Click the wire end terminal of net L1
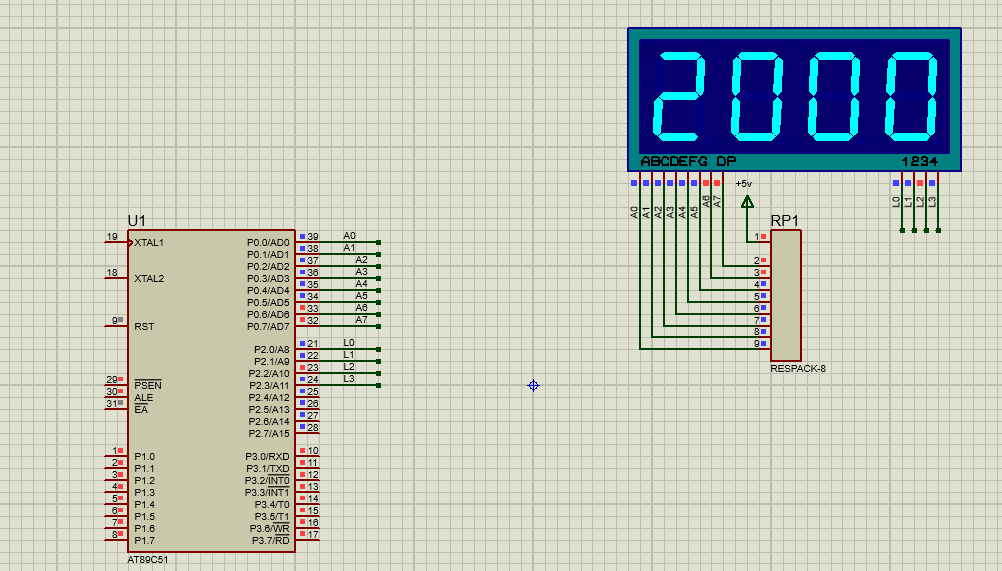1002x571 pixels. (x=379, y=362)
